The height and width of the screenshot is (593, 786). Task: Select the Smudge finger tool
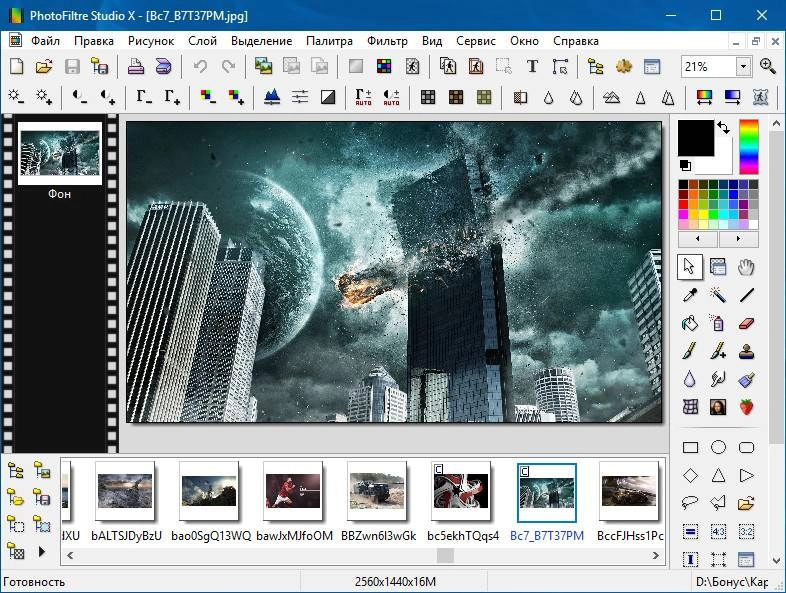coord(718,379)
